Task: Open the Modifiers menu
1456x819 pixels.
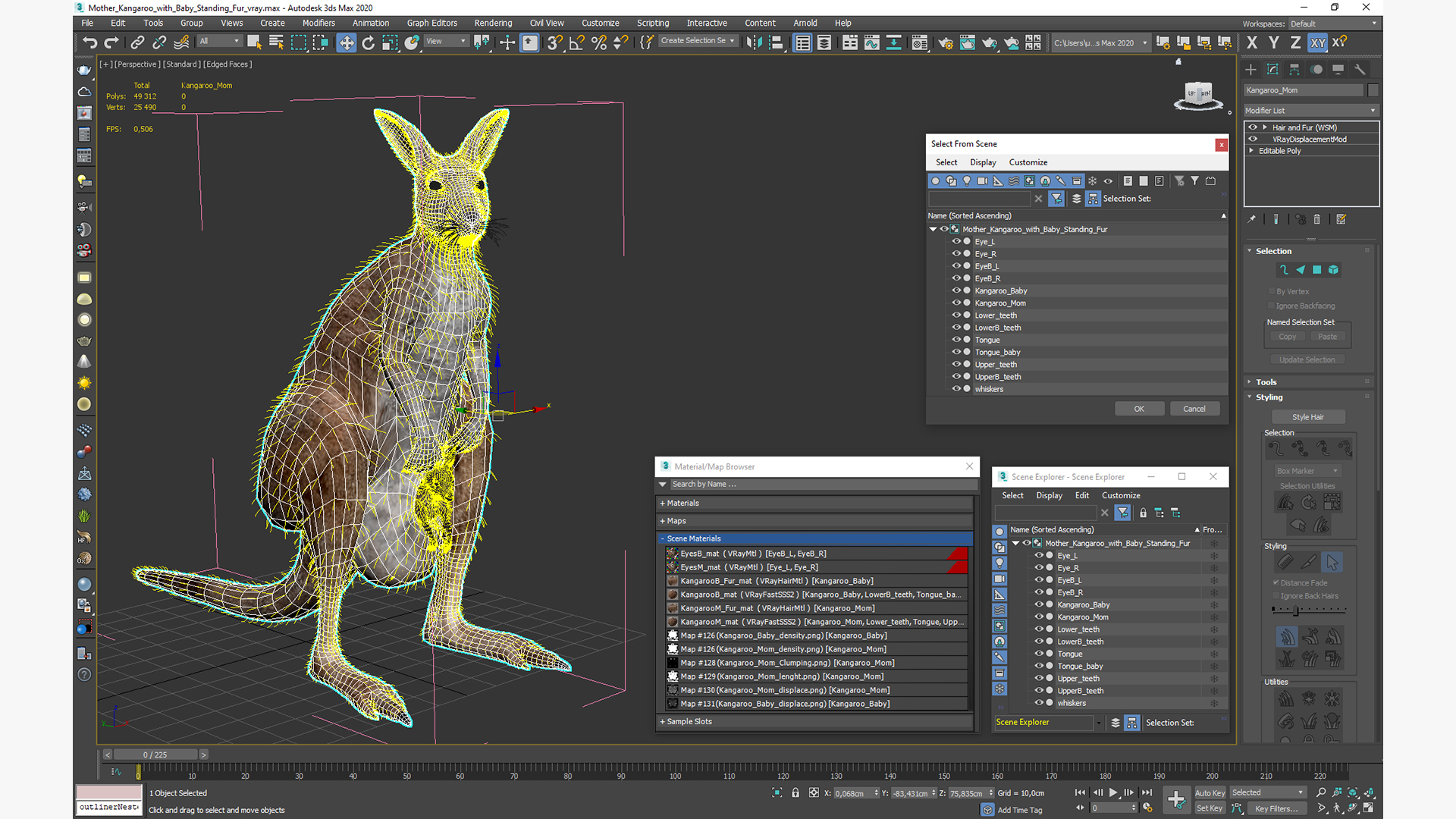Action: click(x=318, y=23)
